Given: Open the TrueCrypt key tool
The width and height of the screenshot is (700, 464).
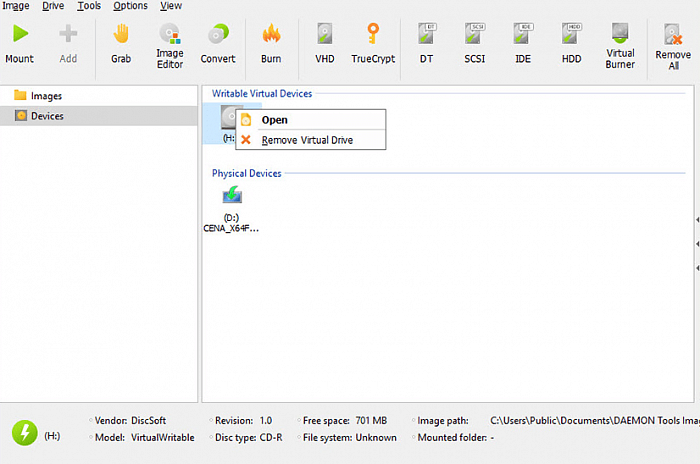Looking at the screenshot, I should pyautogui.click(x=373, y=34).
